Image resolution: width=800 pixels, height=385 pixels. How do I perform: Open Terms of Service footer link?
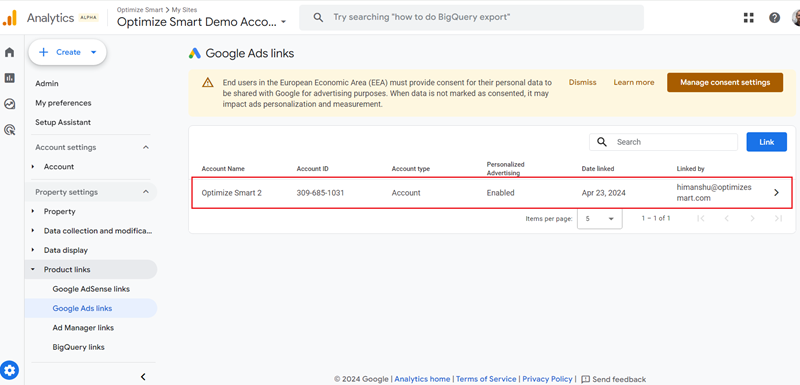point(486,379)
